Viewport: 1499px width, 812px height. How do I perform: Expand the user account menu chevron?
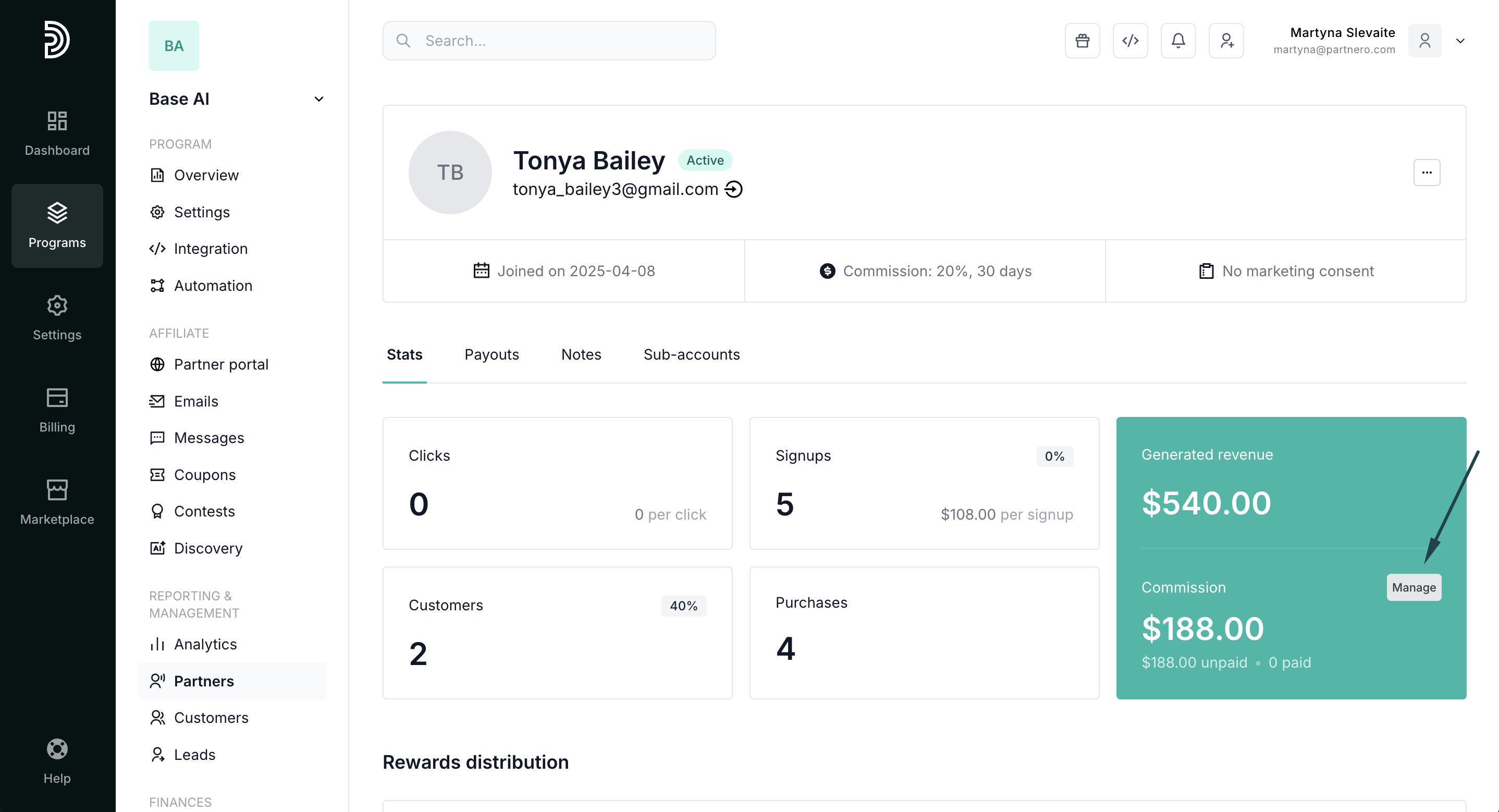pyautogui.click(x=1459, y=41)
